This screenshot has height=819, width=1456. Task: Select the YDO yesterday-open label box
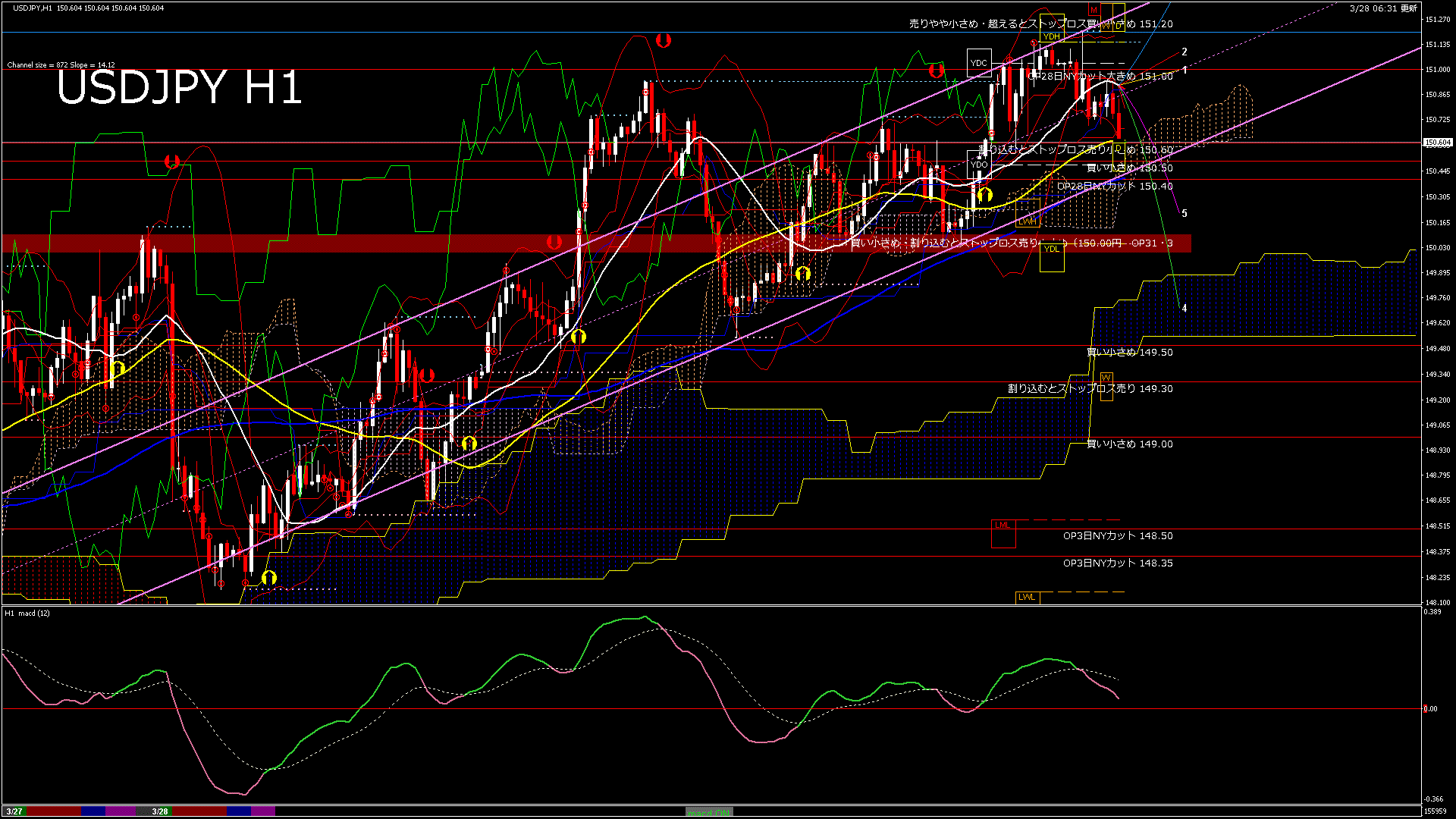(x=979, y=164)
